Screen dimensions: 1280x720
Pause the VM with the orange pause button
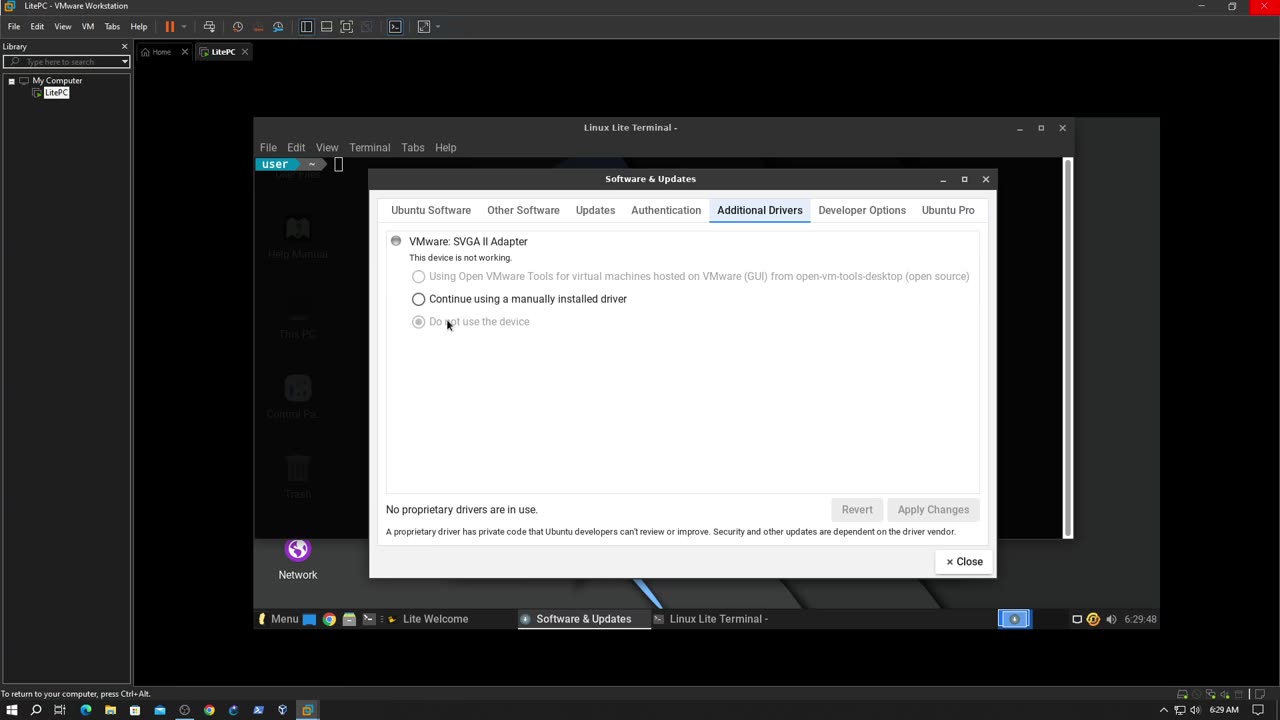point(170,27)
